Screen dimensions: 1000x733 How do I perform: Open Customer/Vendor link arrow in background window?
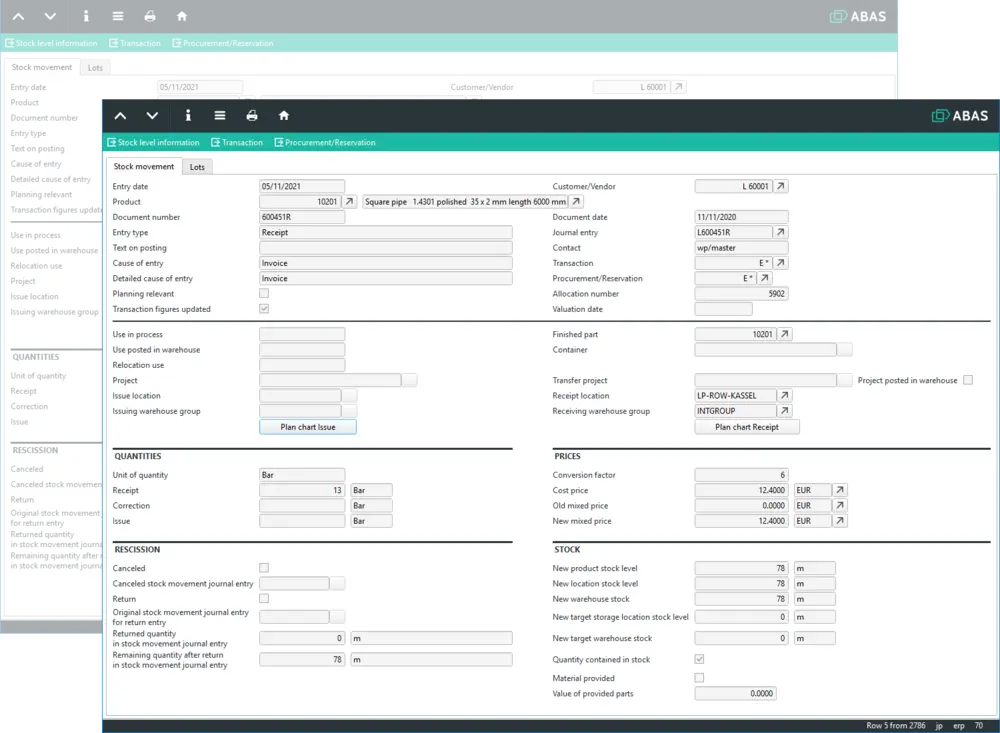tap(679, 87)
